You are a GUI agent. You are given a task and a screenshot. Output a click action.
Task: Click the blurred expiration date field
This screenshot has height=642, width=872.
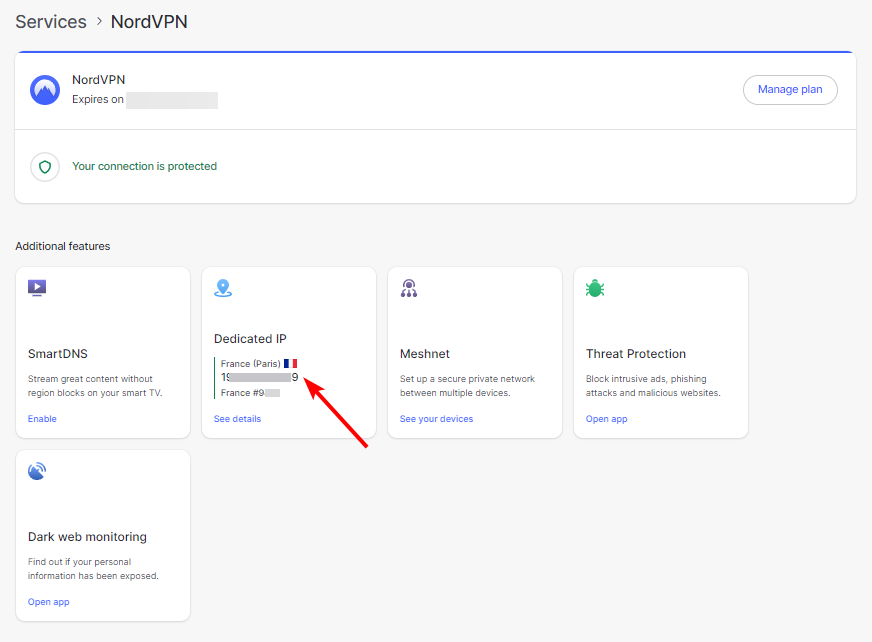(x=170, y=99)
